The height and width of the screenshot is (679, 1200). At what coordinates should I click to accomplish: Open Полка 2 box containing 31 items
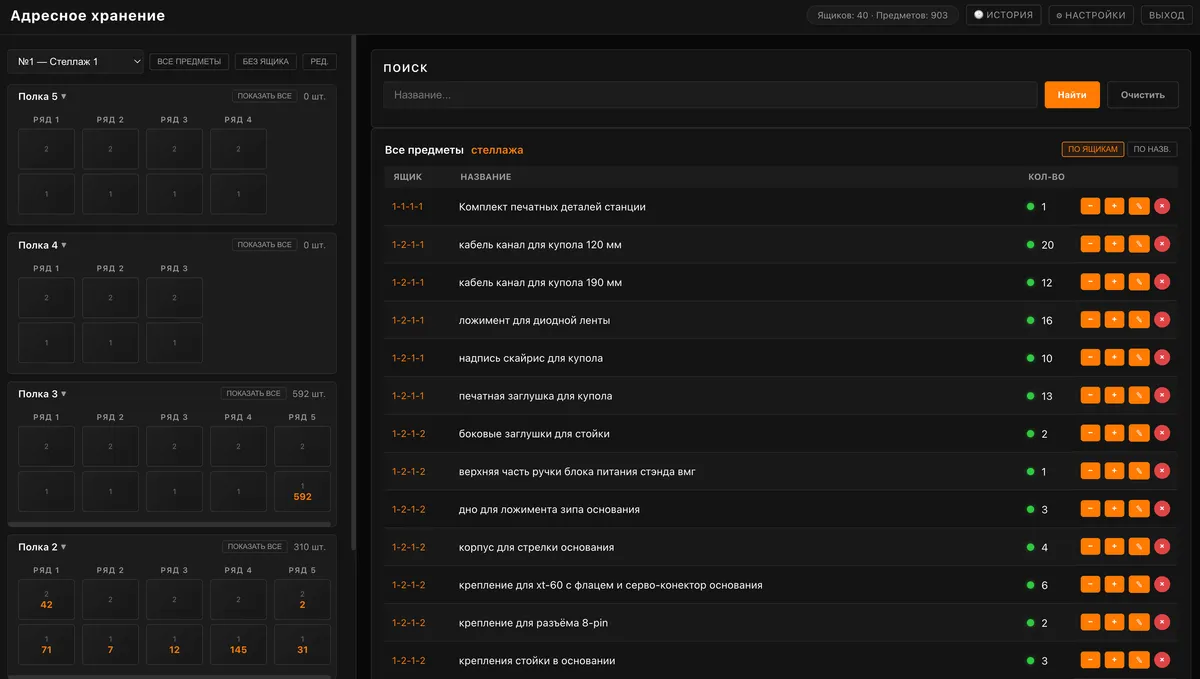302,645
